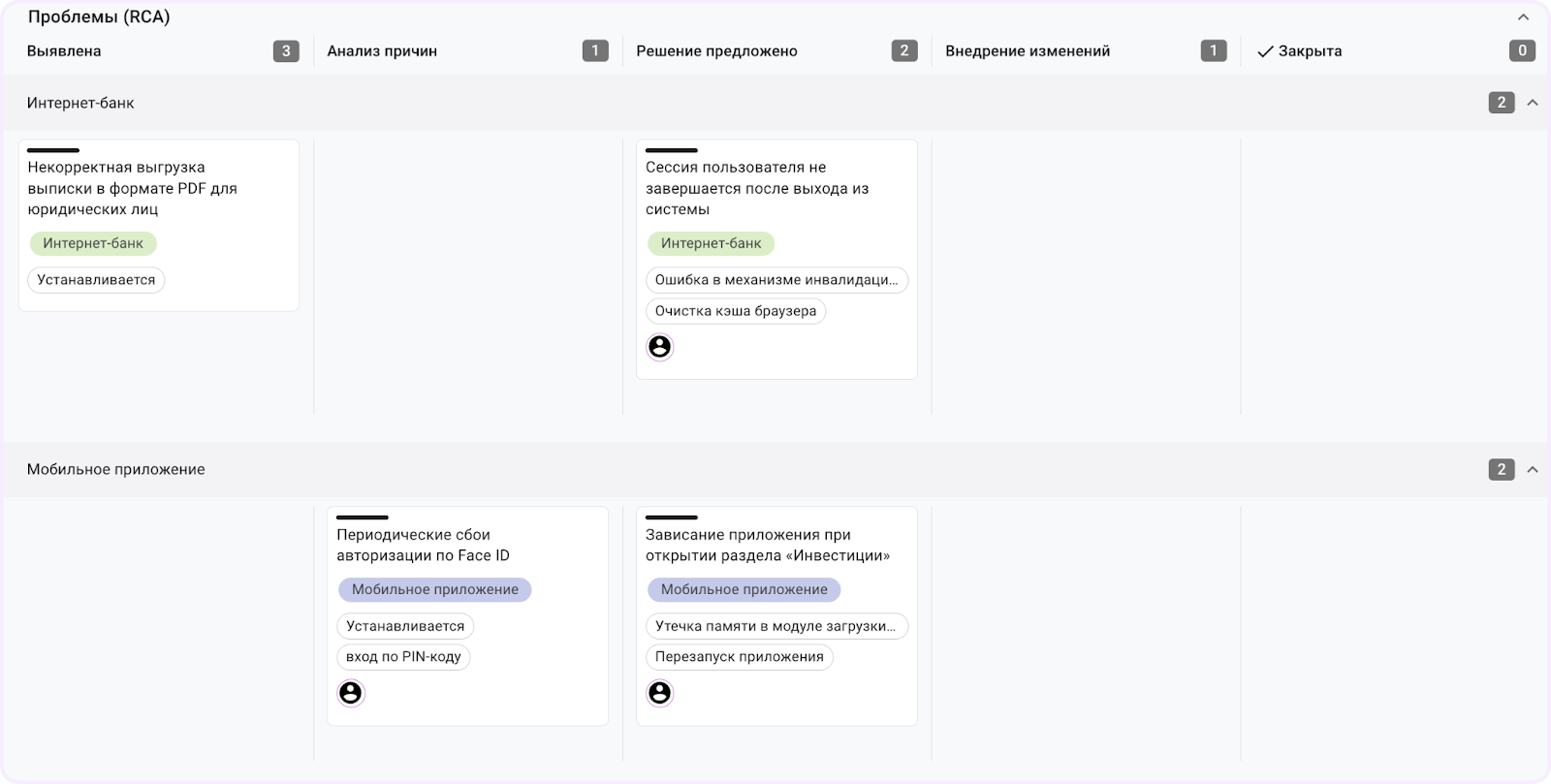The image size is (1551, 784).
Task: Click assignee avatar on session logout card
Action: (x=659, y=347)
